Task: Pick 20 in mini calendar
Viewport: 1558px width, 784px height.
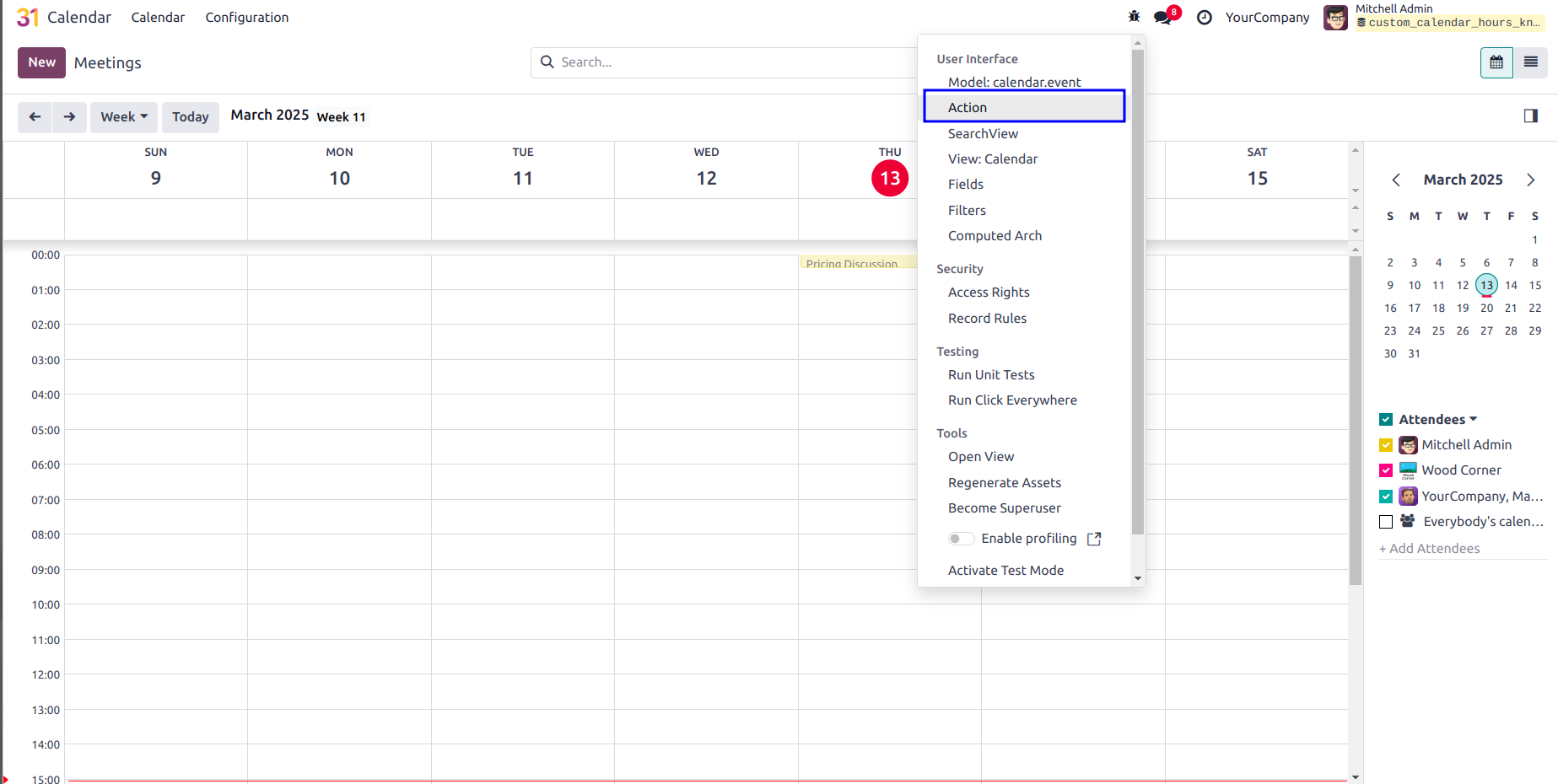Action: 1486,308
